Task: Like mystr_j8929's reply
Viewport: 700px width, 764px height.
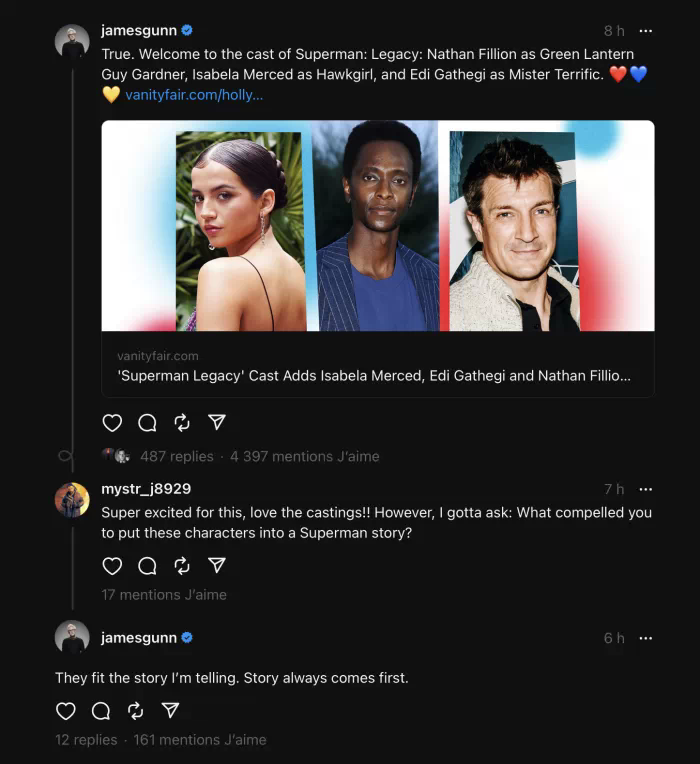Action: (112, 566)
